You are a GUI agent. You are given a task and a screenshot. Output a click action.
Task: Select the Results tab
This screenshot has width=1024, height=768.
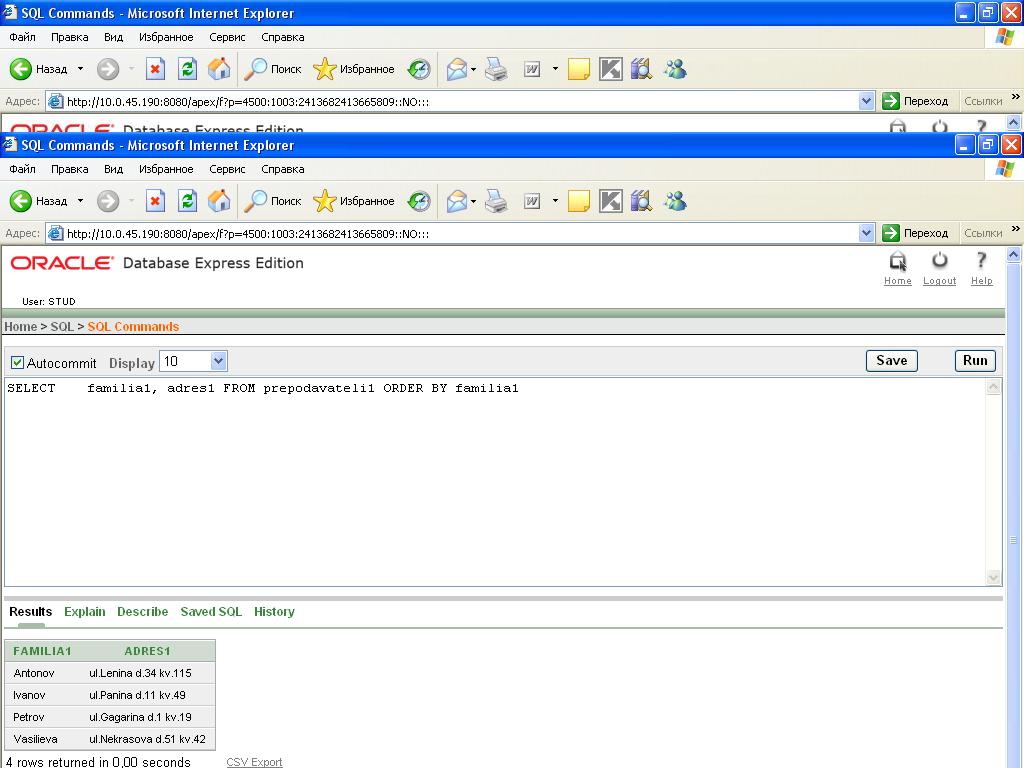31,612
